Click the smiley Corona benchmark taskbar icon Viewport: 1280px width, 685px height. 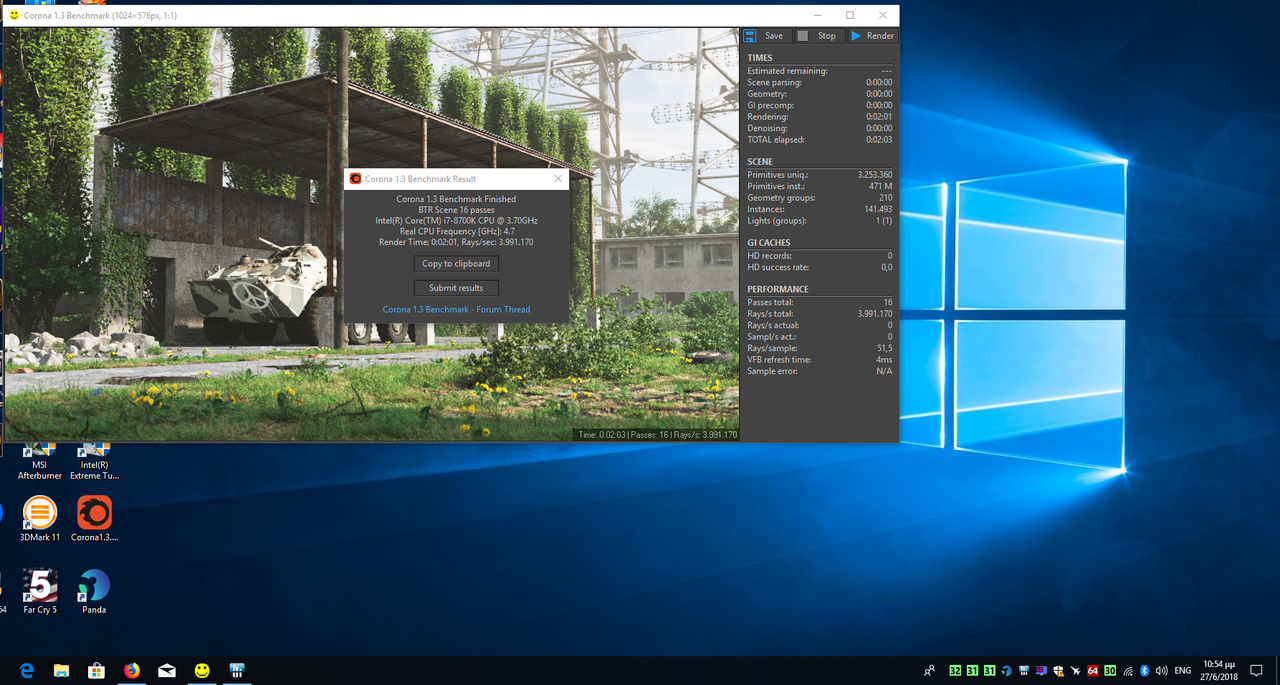point(202,670)
